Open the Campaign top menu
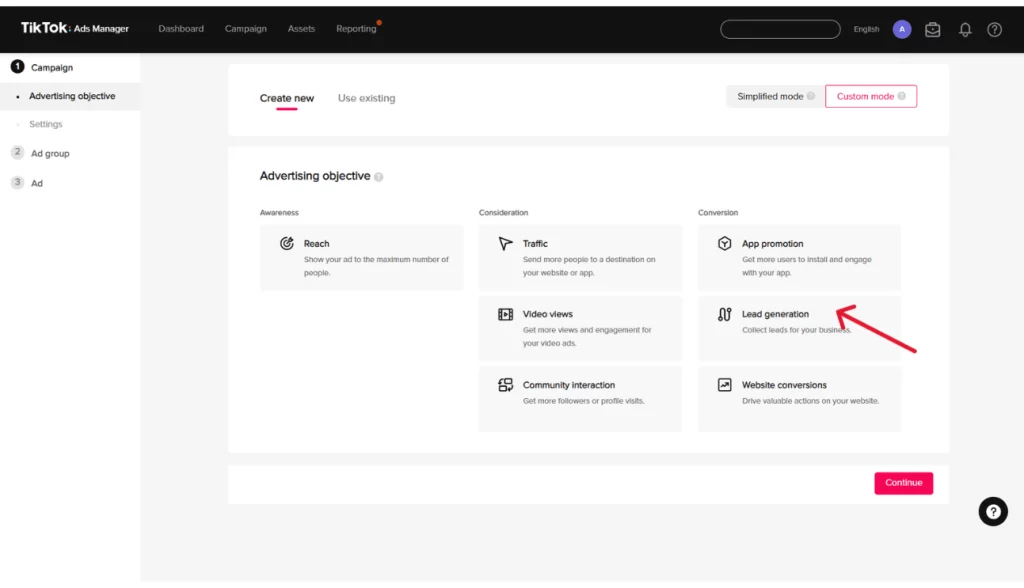The width and height of the screenshot is (1024, 588). point(246,29)
